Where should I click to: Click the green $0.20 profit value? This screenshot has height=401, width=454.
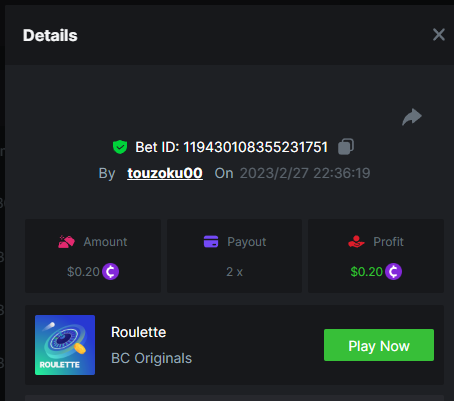pyautogui.click(x=366, y=272)
